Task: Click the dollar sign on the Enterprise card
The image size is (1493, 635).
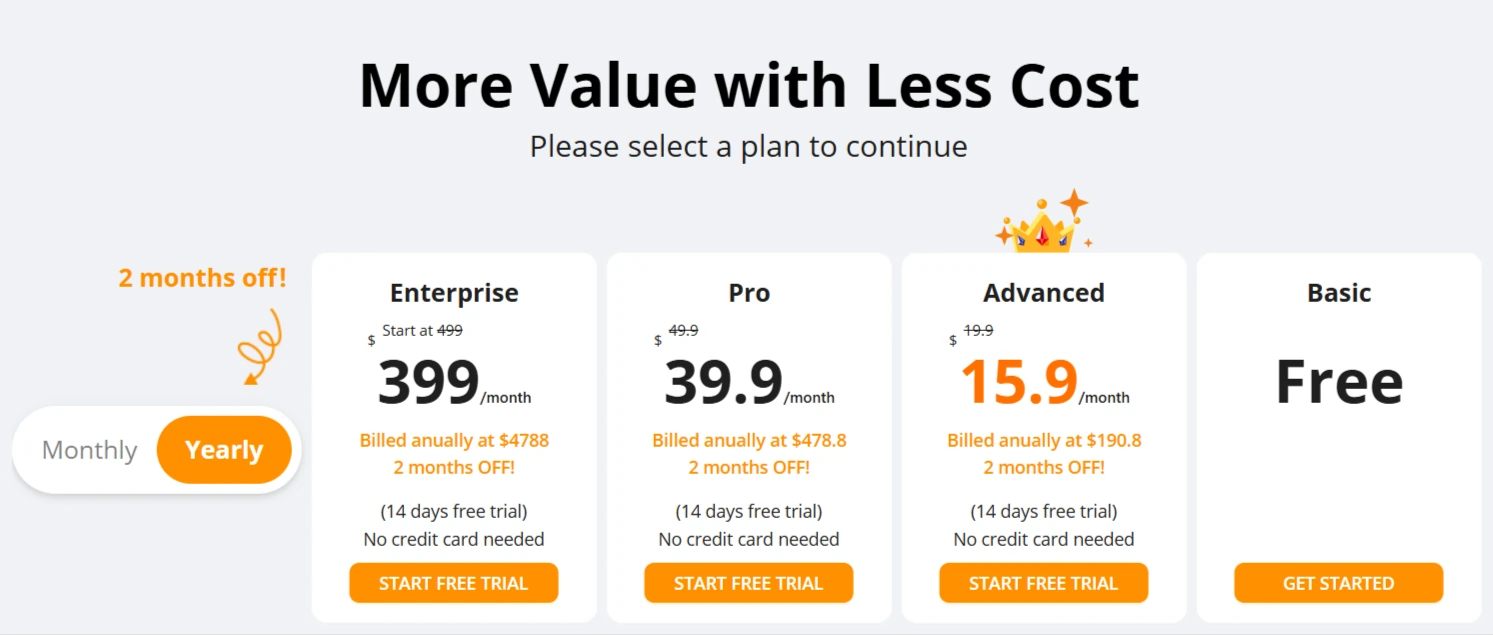Action: coord(371,342)
